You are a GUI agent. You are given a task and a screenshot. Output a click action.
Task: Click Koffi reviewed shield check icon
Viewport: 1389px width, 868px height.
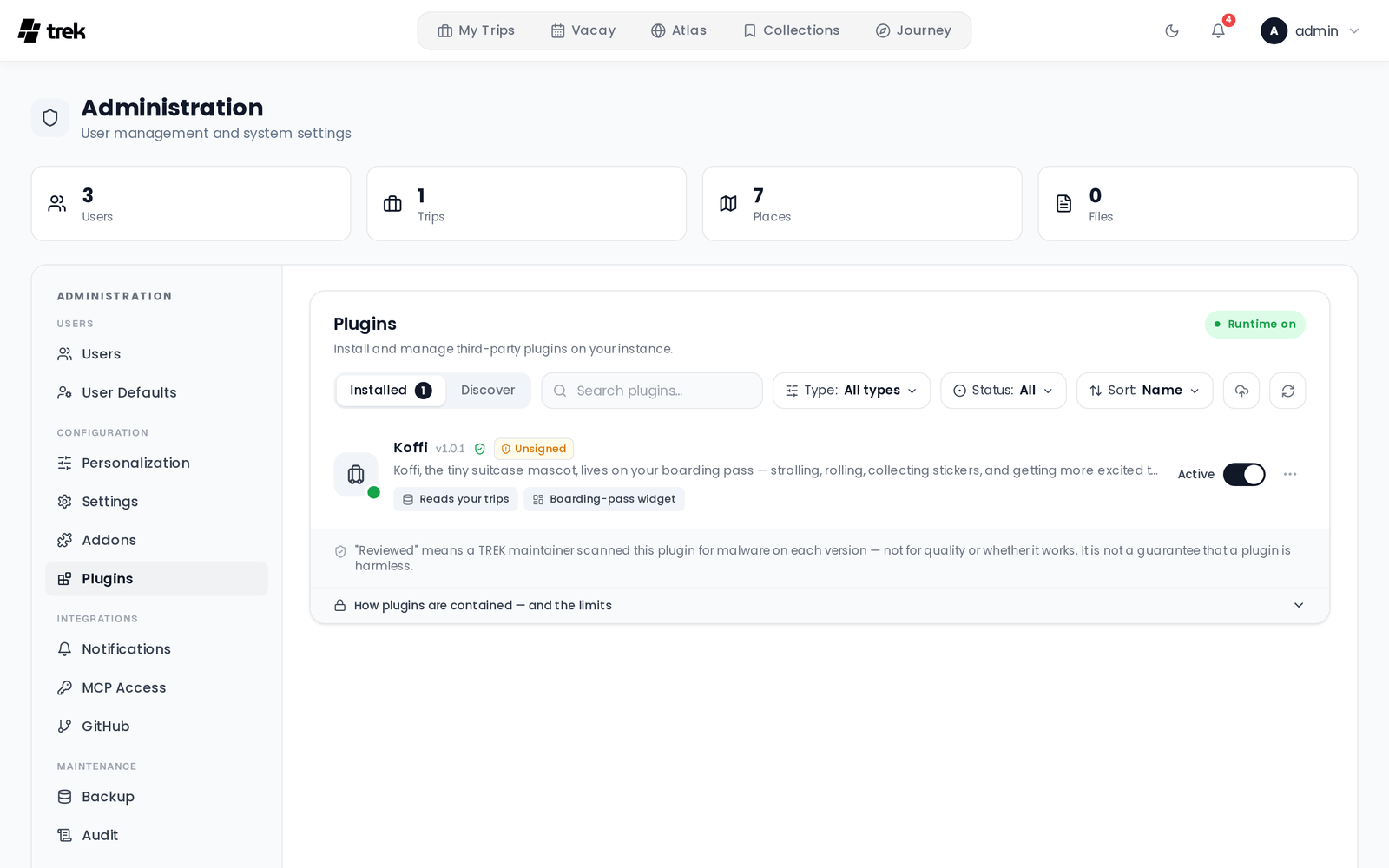pos(480,449)
